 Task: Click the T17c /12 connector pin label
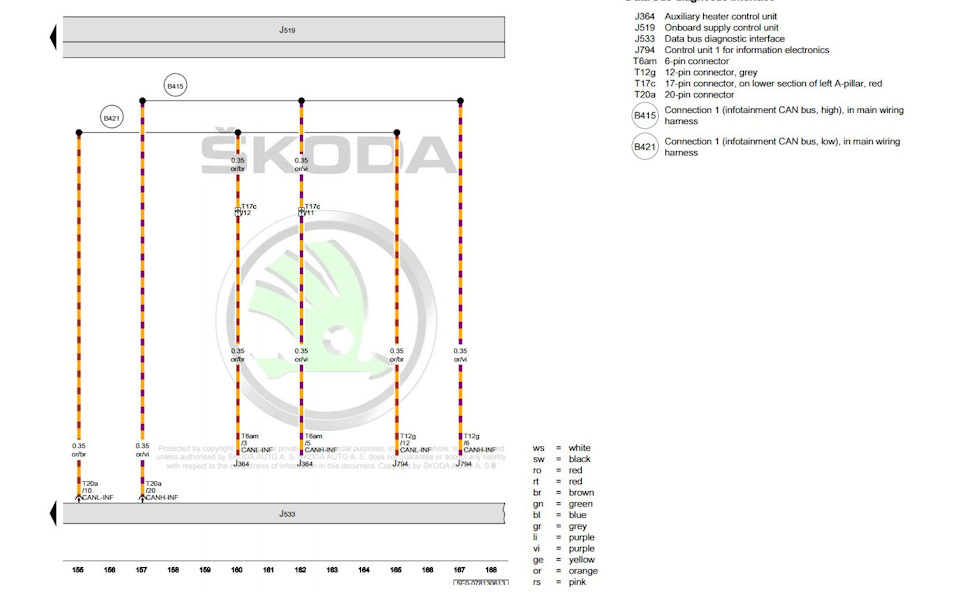click(x=249, y=210)
